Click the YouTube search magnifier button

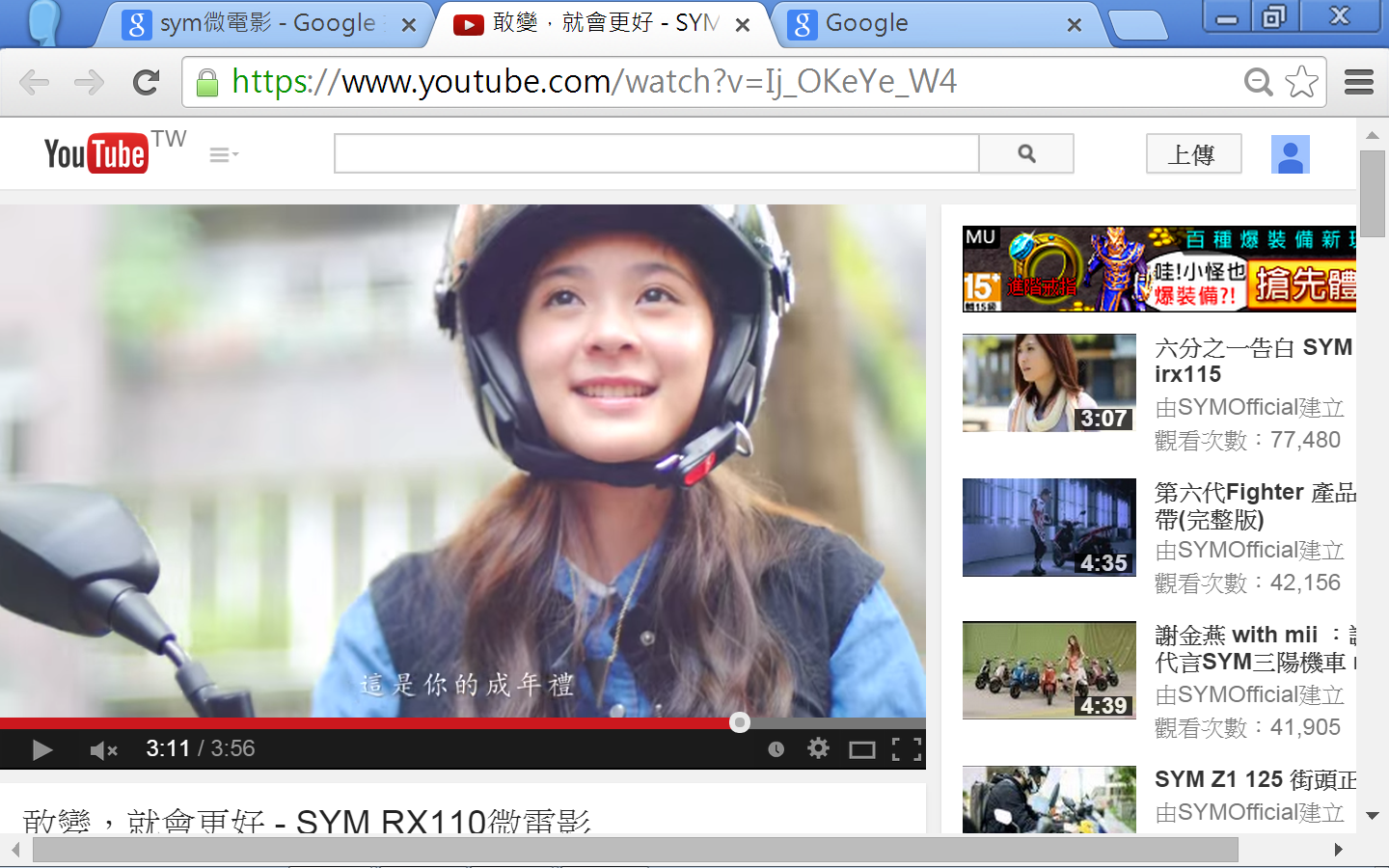(x=1026, y=154)
